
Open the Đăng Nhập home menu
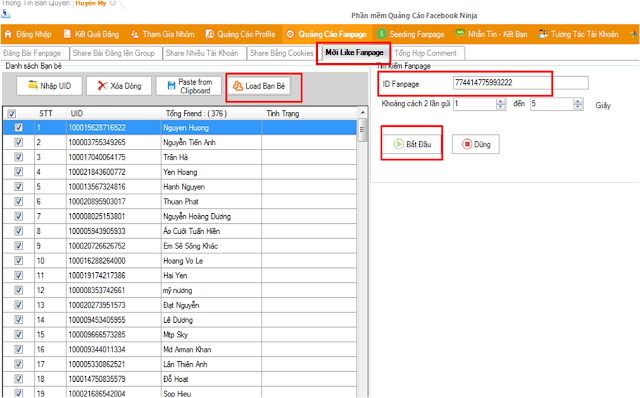tap(28, 34)
